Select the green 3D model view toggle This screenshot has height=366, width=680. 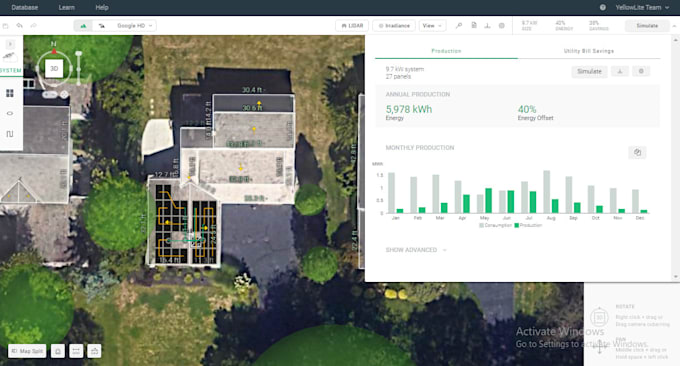[83, 26]
